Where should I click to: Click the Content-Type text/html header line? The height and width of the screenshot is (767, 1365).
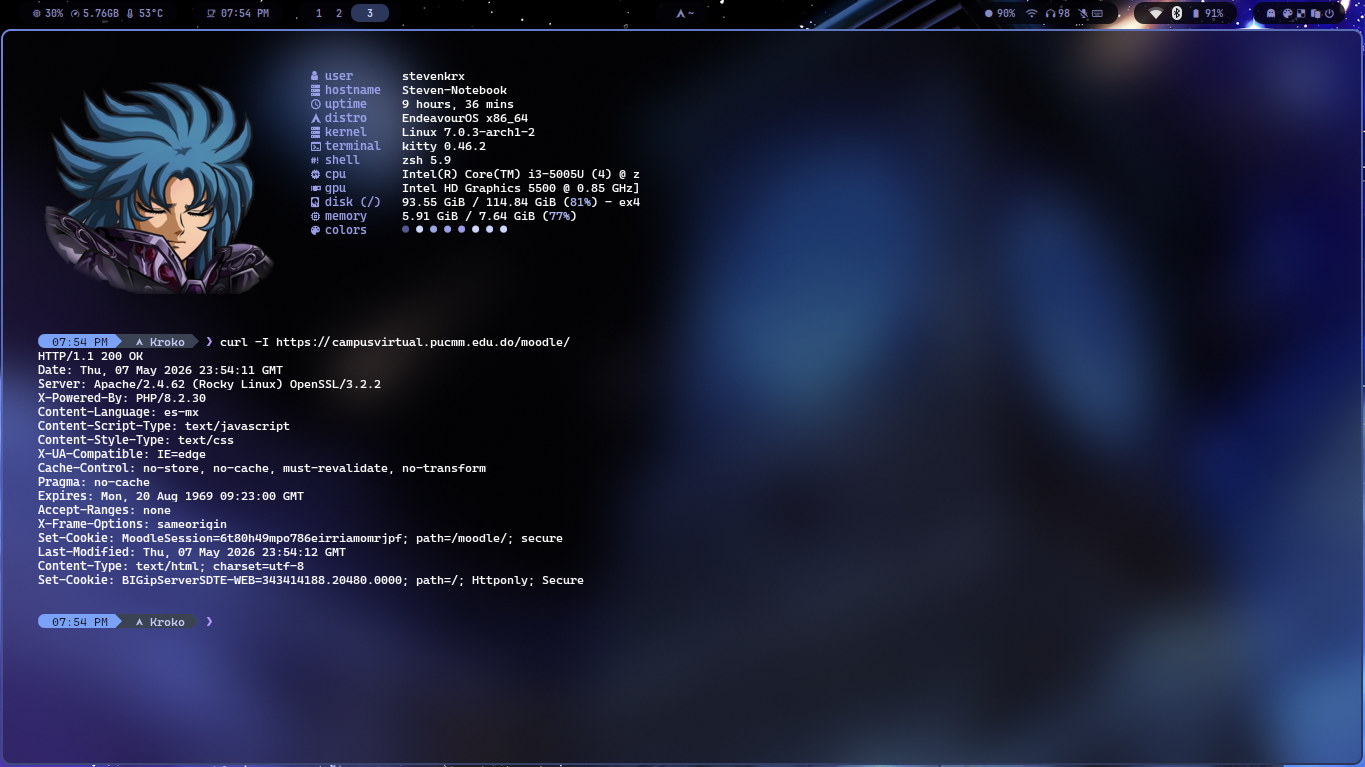coord(171,566)
